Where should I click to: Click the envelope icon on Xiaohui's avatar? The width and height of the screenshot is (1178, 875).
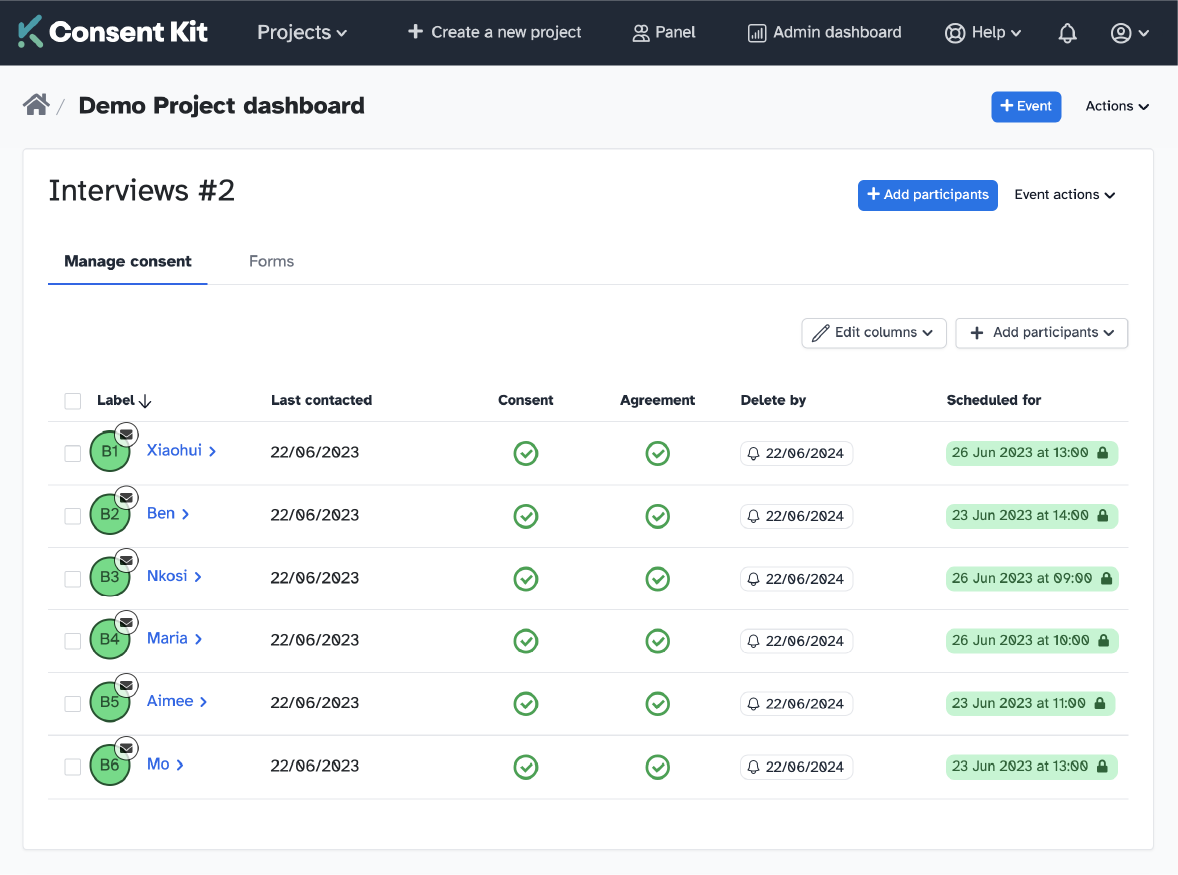(126, 434)
